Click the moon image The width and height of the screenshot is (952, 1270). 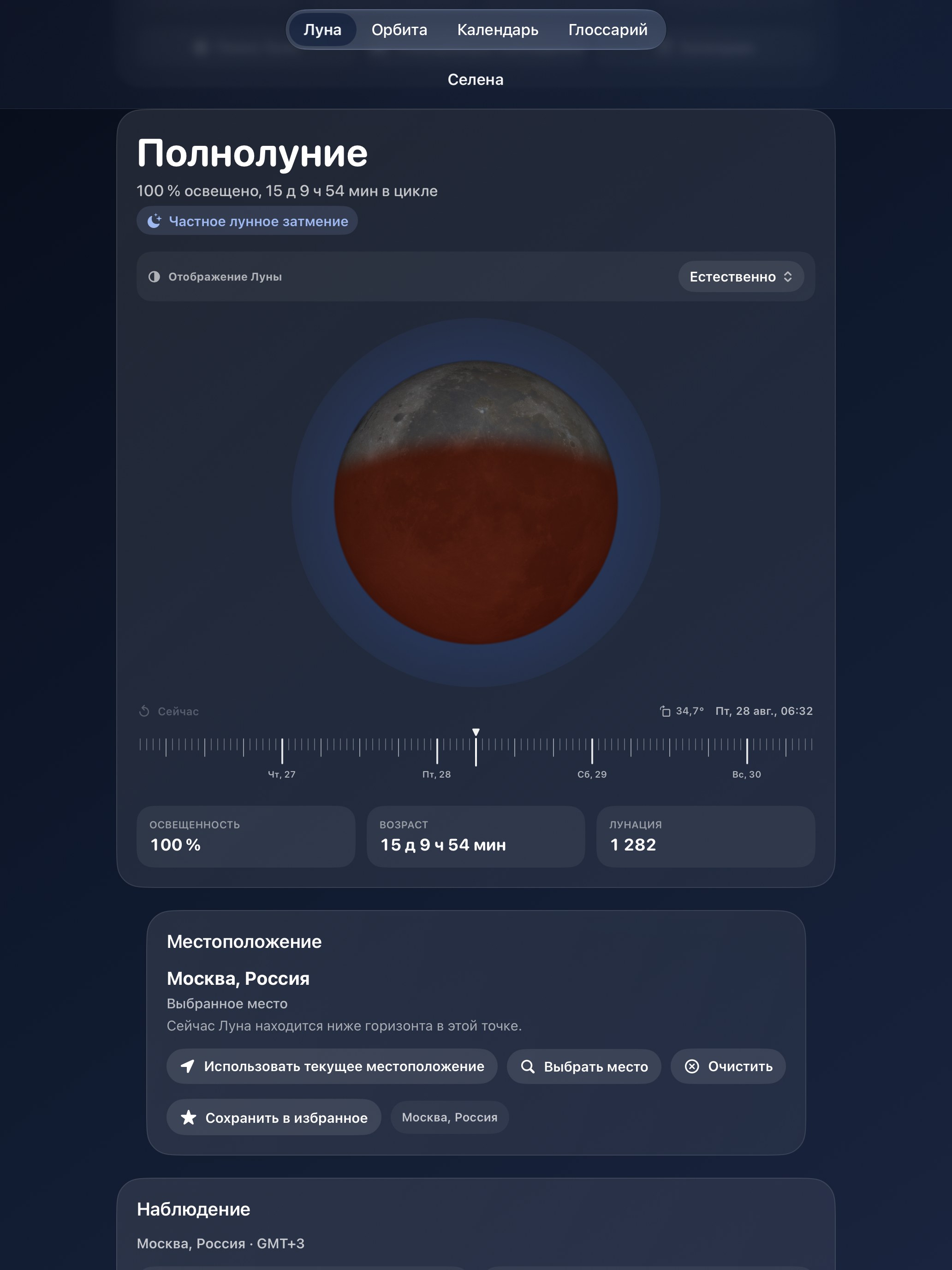pyautogui.click(x=476, y=503)
